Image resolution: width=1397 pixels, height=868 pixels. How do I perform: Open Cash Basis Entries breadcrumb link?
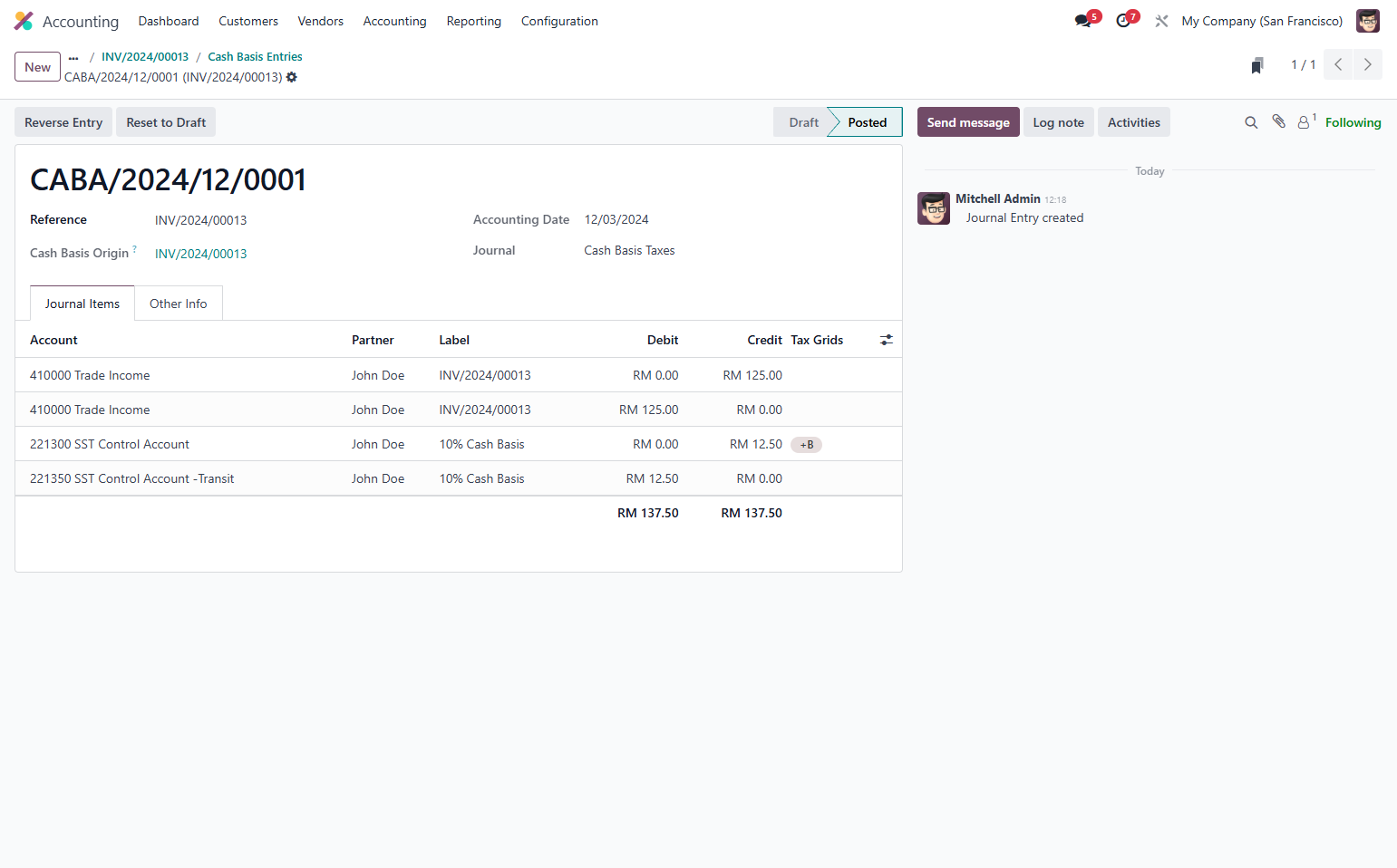[255, 56]
